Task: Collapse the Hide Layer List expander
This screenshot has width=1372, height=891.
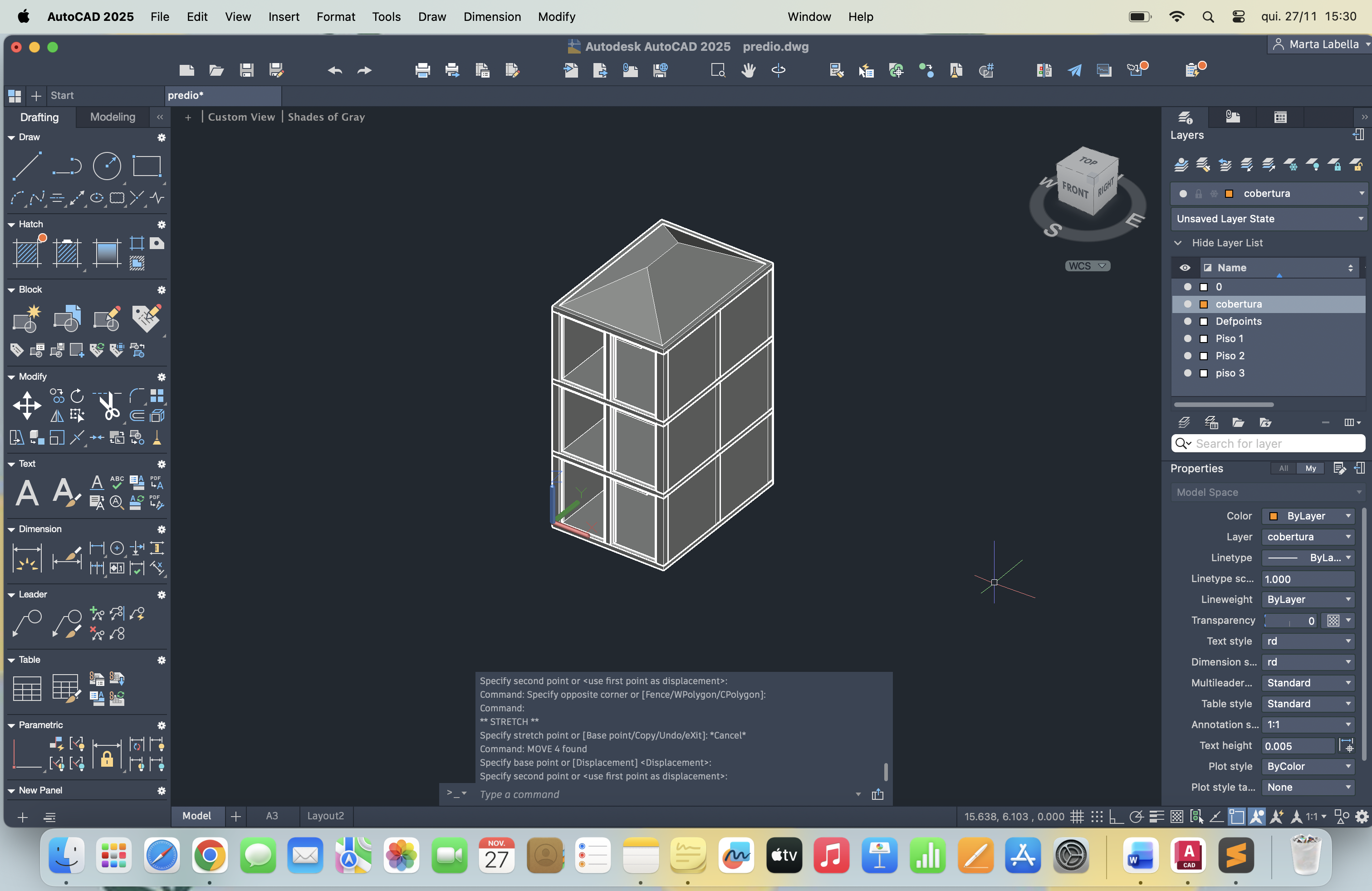Action: point(1178,243)
